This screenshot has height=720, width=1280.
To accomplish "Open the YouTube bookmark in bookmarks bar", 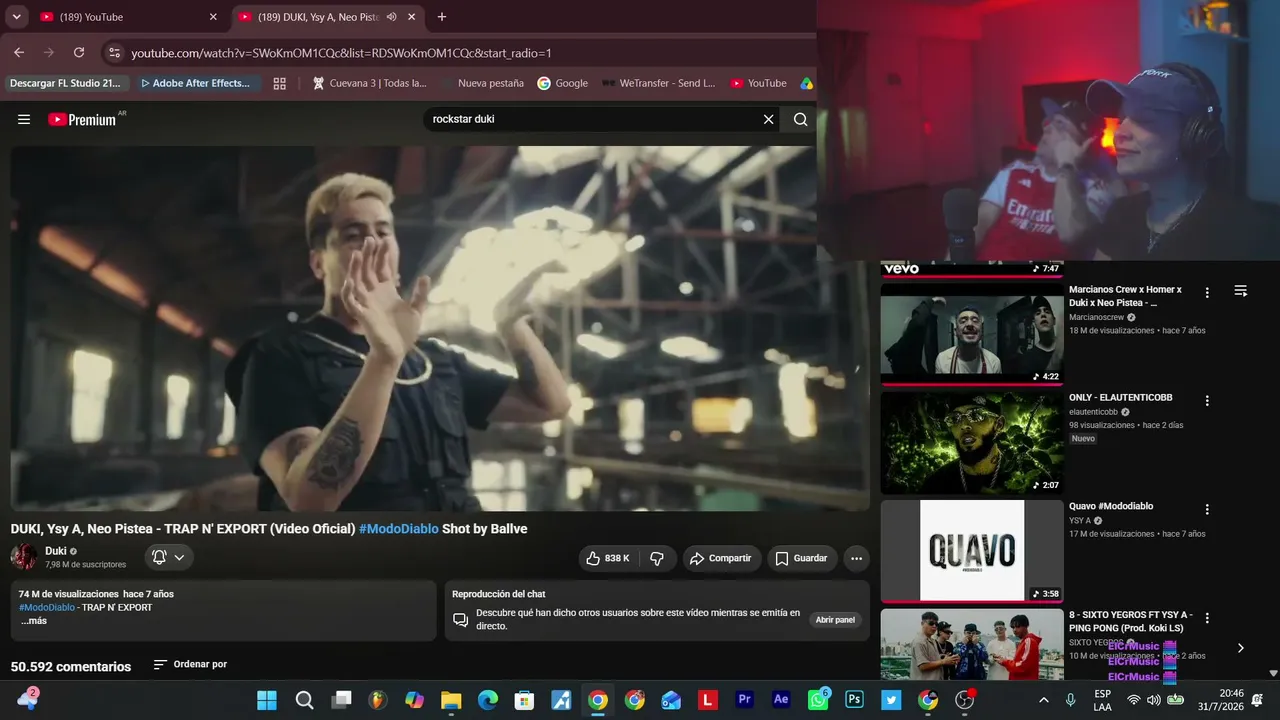I will tap(758, 83).
